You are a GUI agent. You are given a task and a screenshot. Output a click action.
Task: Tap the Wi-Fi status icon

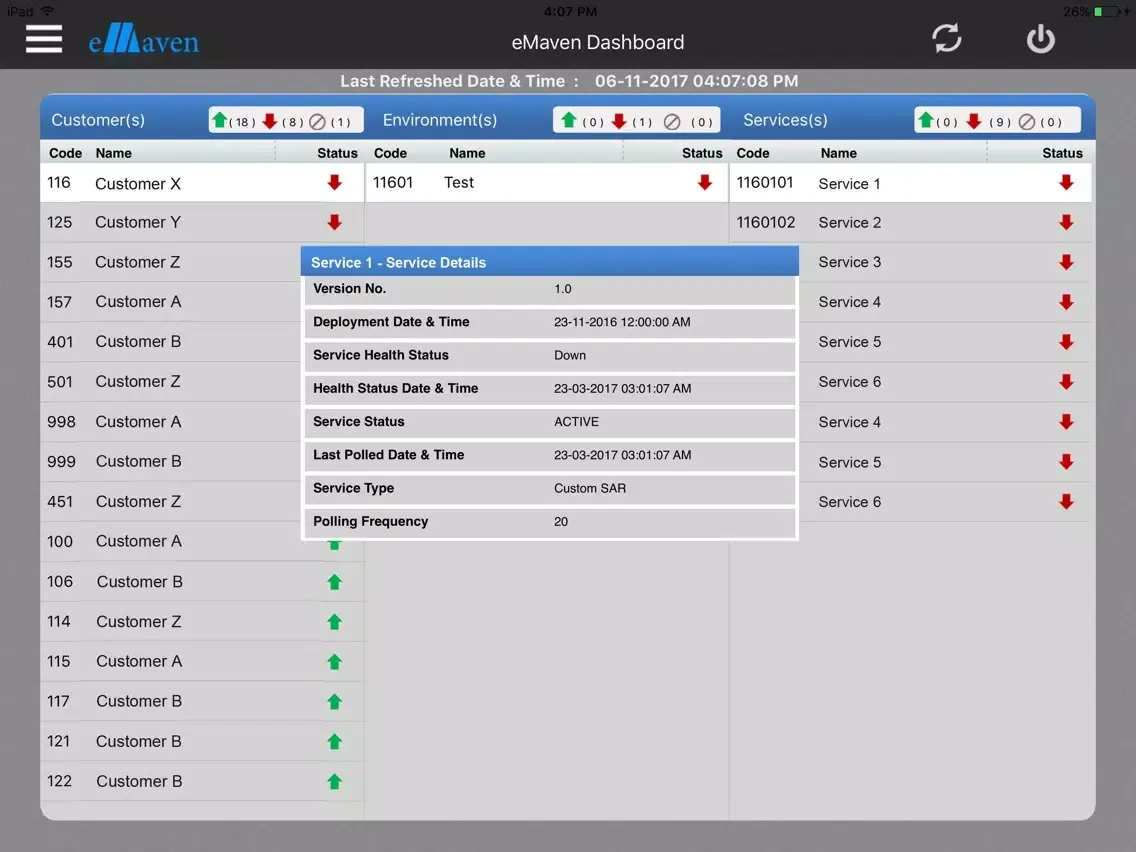click(48, 11)
